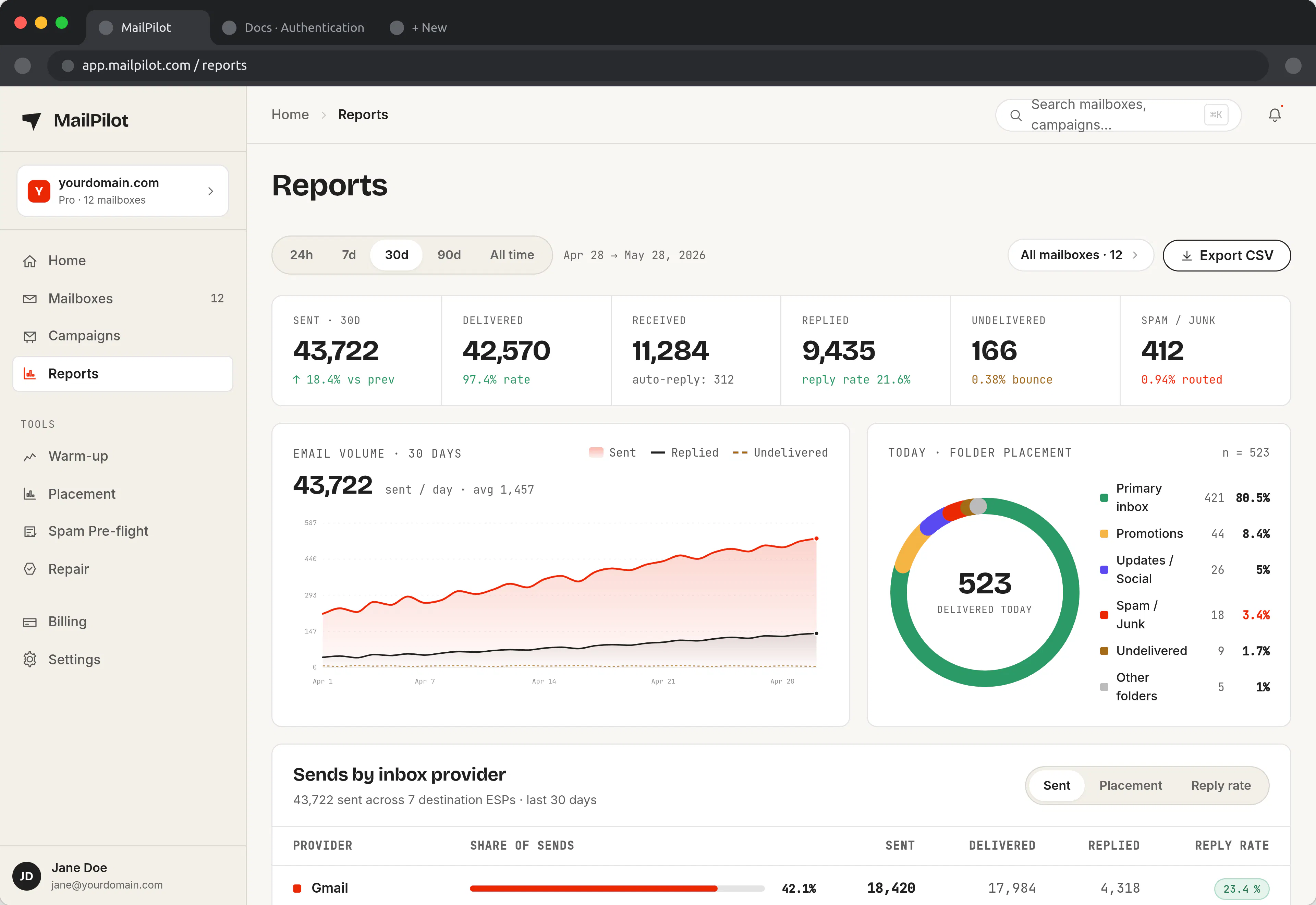This screenshot has width=1316, height=905.
Task: Open notifications bell icon
Action: tap(1275, 115)
